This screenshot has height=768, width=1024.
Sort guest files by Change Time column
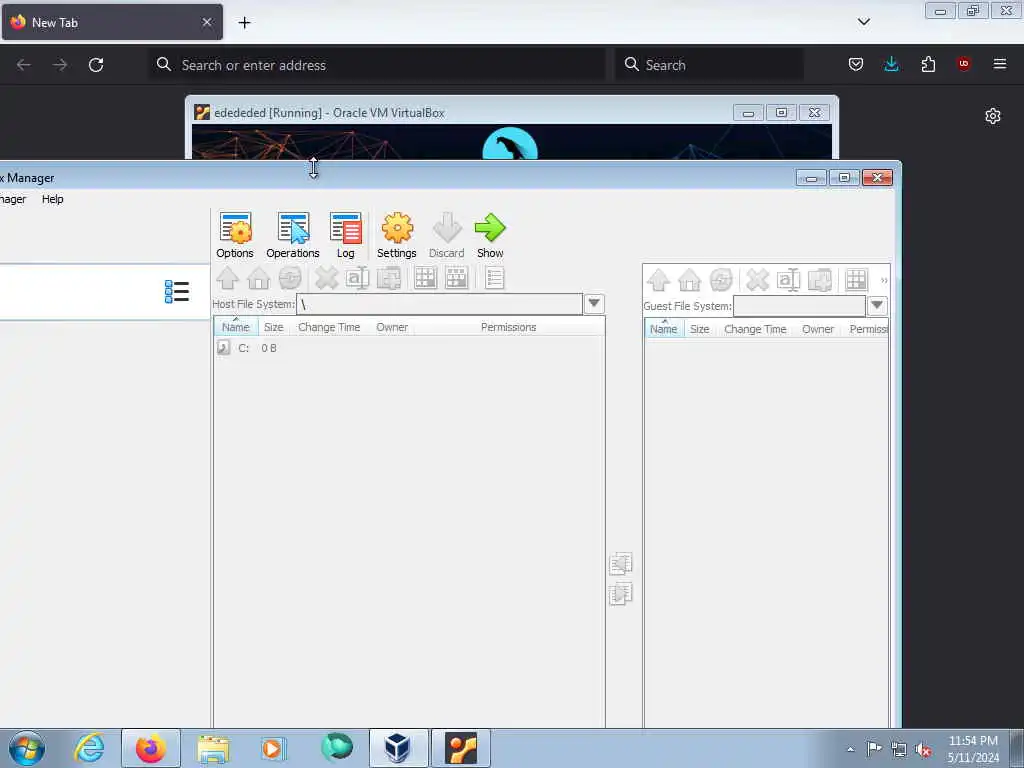755,328
